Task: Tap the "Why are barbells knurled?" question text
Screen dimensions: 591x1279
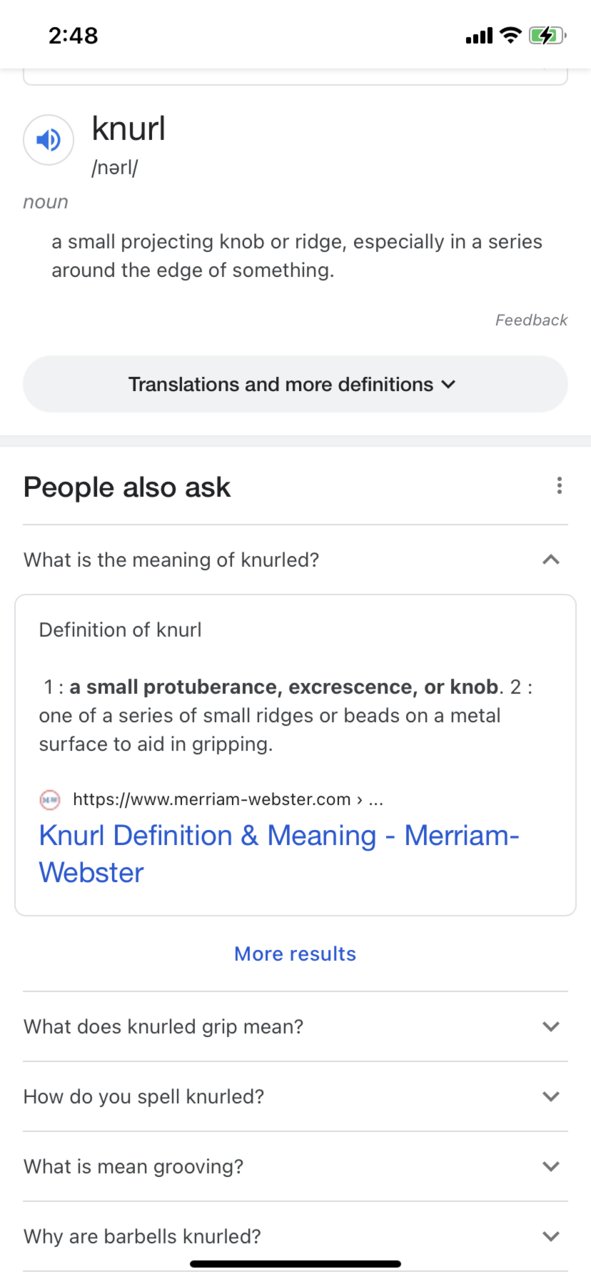Action: (142, 1236)
